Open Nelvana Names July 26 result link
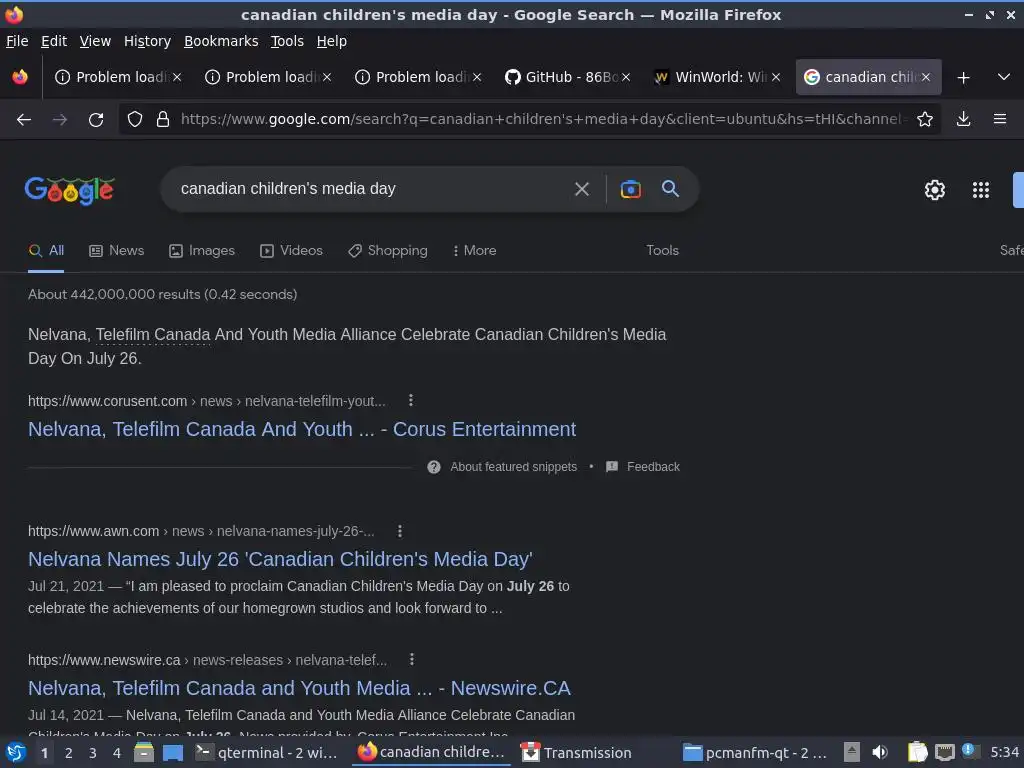This screenshot has width=1024, height=768. tap(280, 560)
